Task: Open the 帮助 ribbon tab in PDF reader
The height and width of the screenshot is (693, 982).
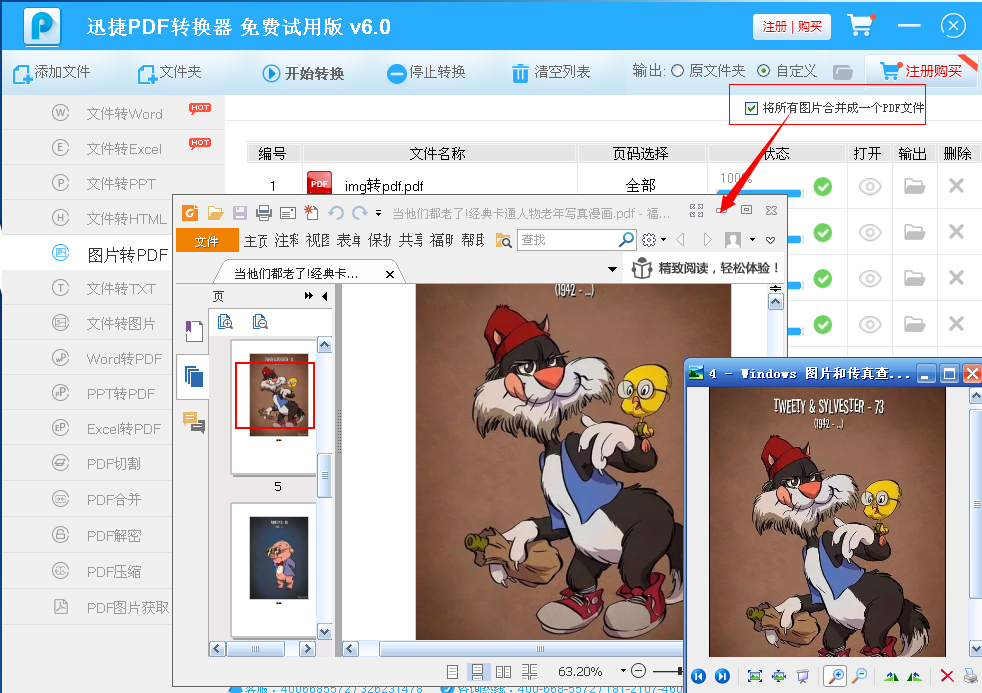Action: click(x=473, y=240)
